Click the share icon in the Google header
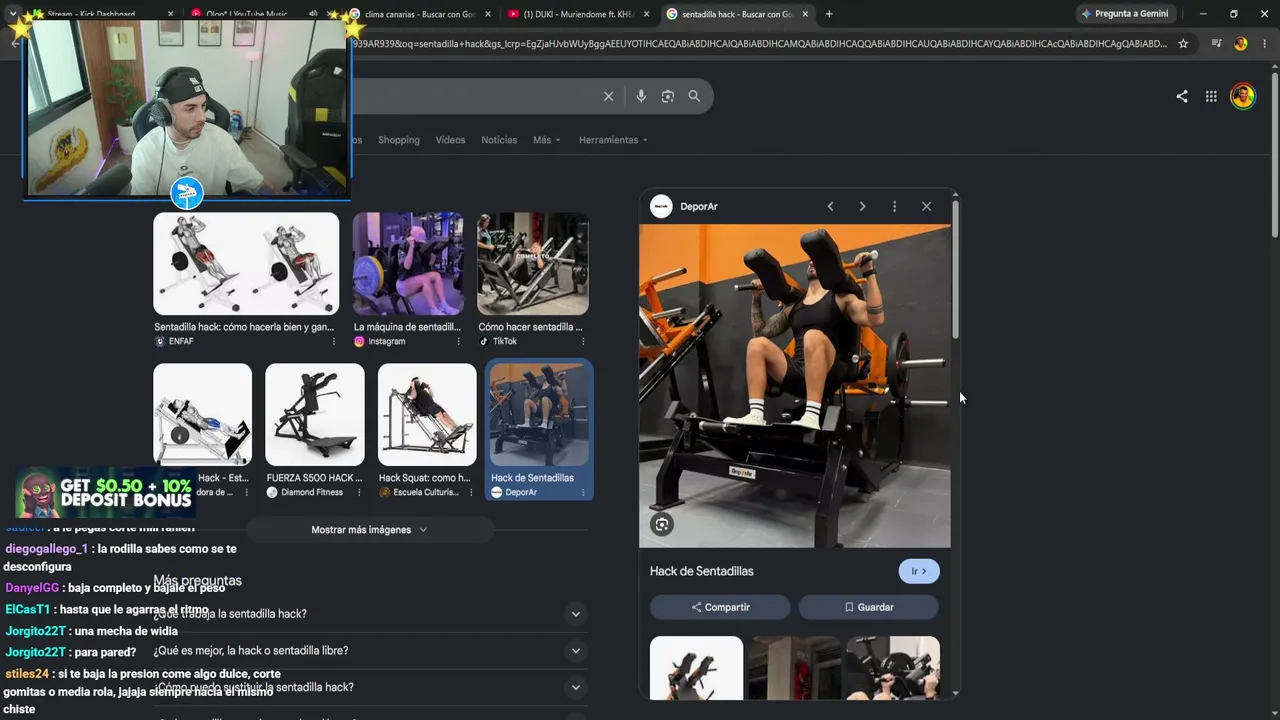The height and width of the screenshot is (720, 1280). pyautogui.click(x=1182, y=96)
